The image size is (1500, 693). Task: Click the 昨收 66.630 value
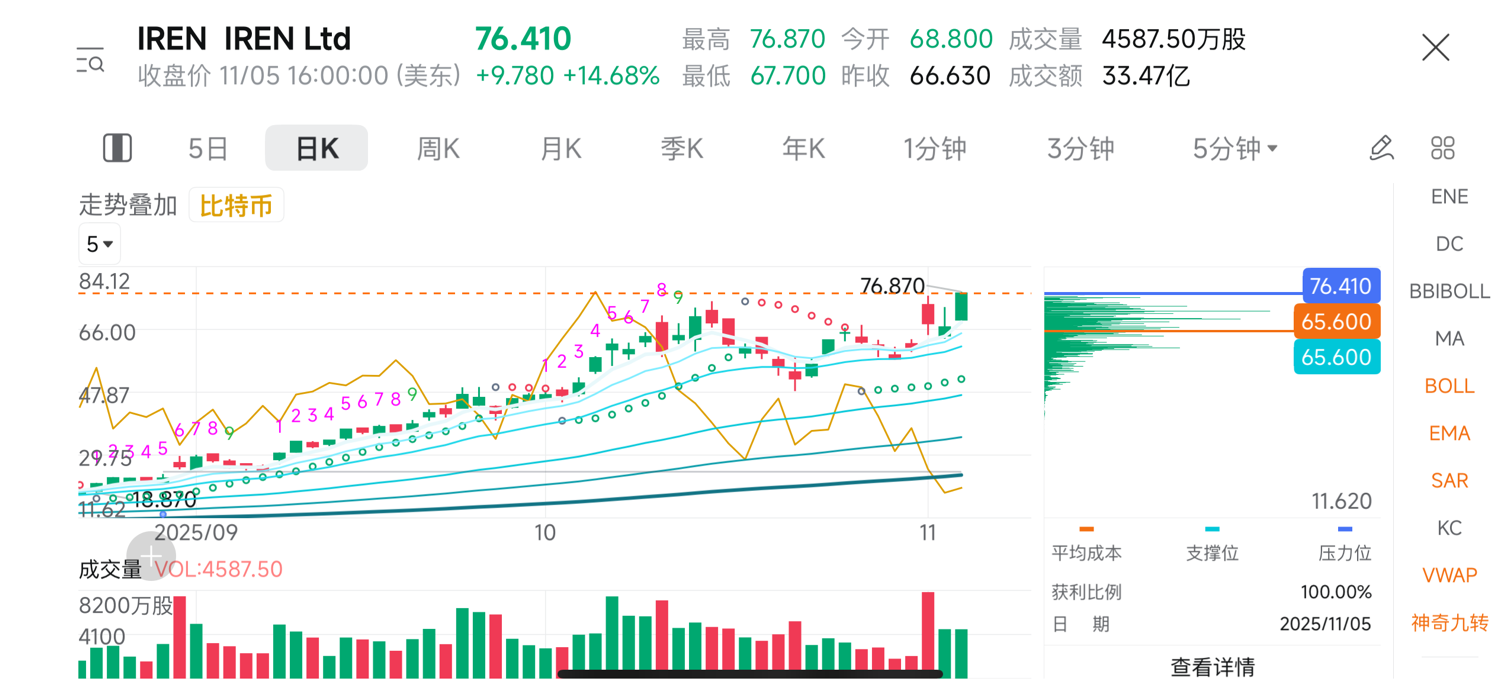[949, 76]
